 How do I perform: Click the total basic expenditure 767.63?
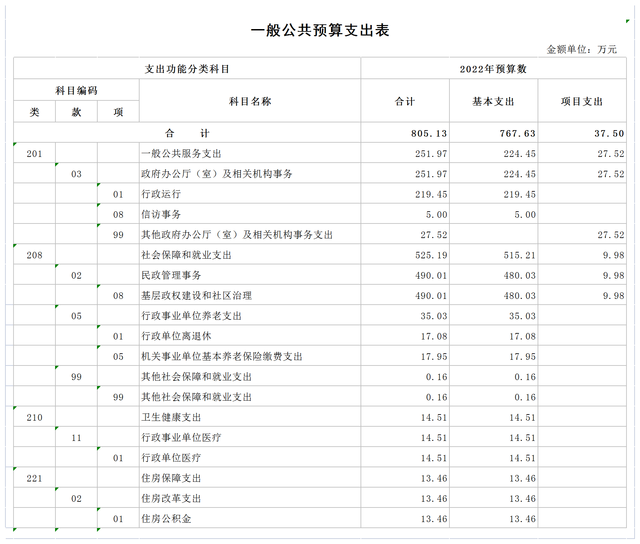click(x=517, y=133)
